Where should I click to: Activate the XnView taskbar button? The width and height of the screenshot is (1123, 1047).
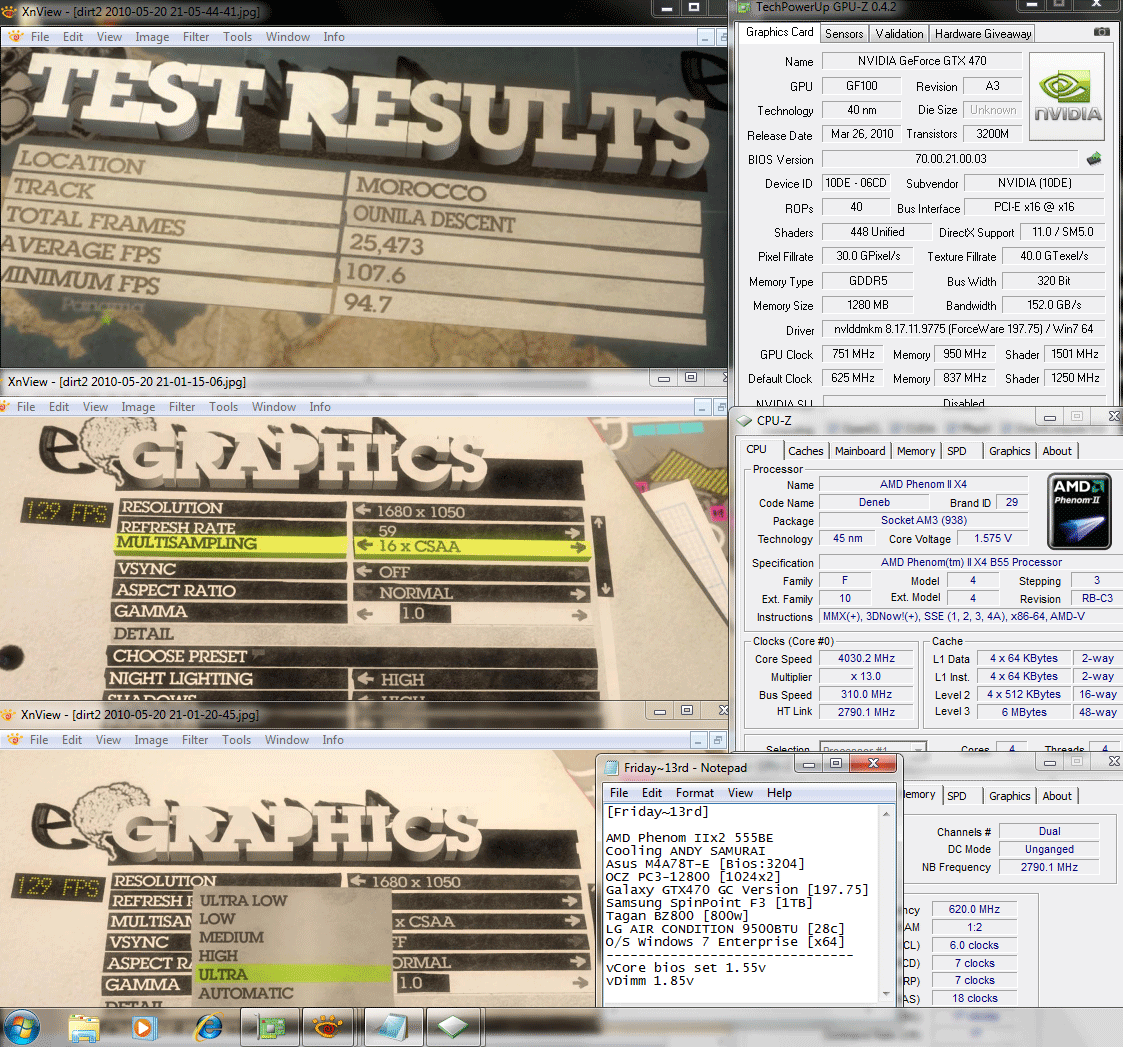point(331,1028)
